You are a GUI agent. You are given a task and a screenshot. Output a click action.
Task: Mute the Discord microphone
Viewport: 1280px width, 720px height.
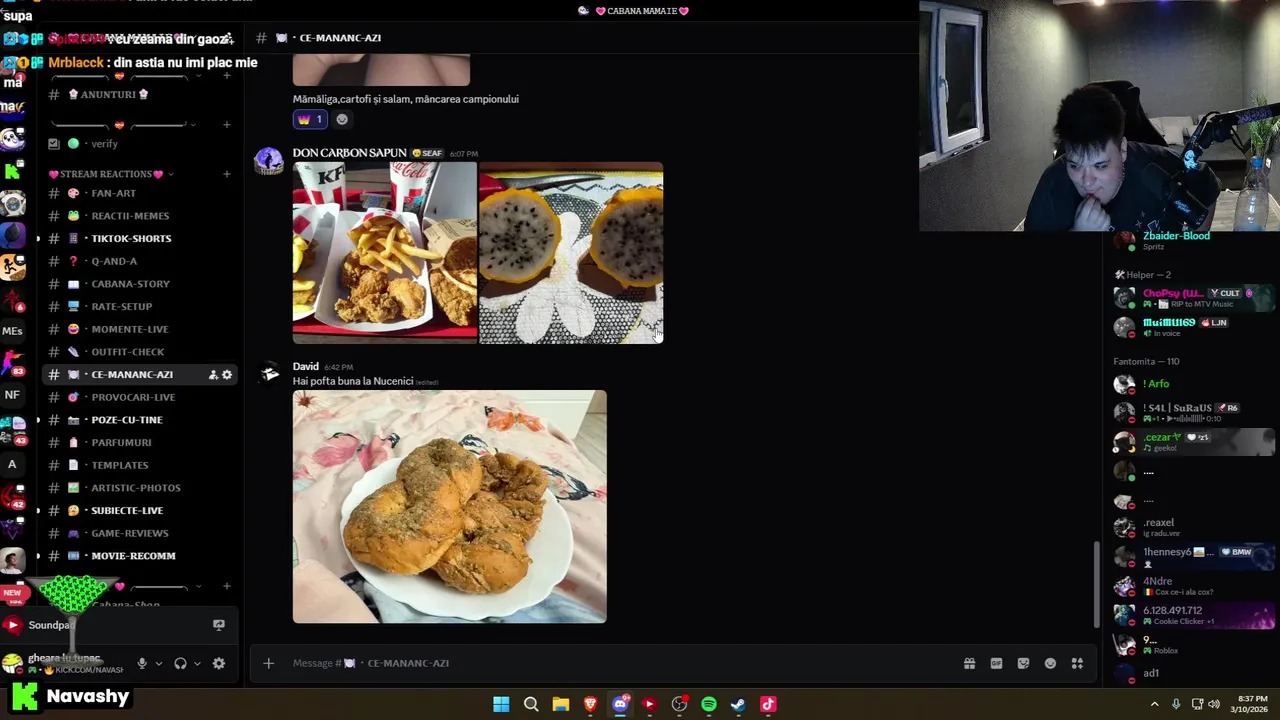coord(142,663)
